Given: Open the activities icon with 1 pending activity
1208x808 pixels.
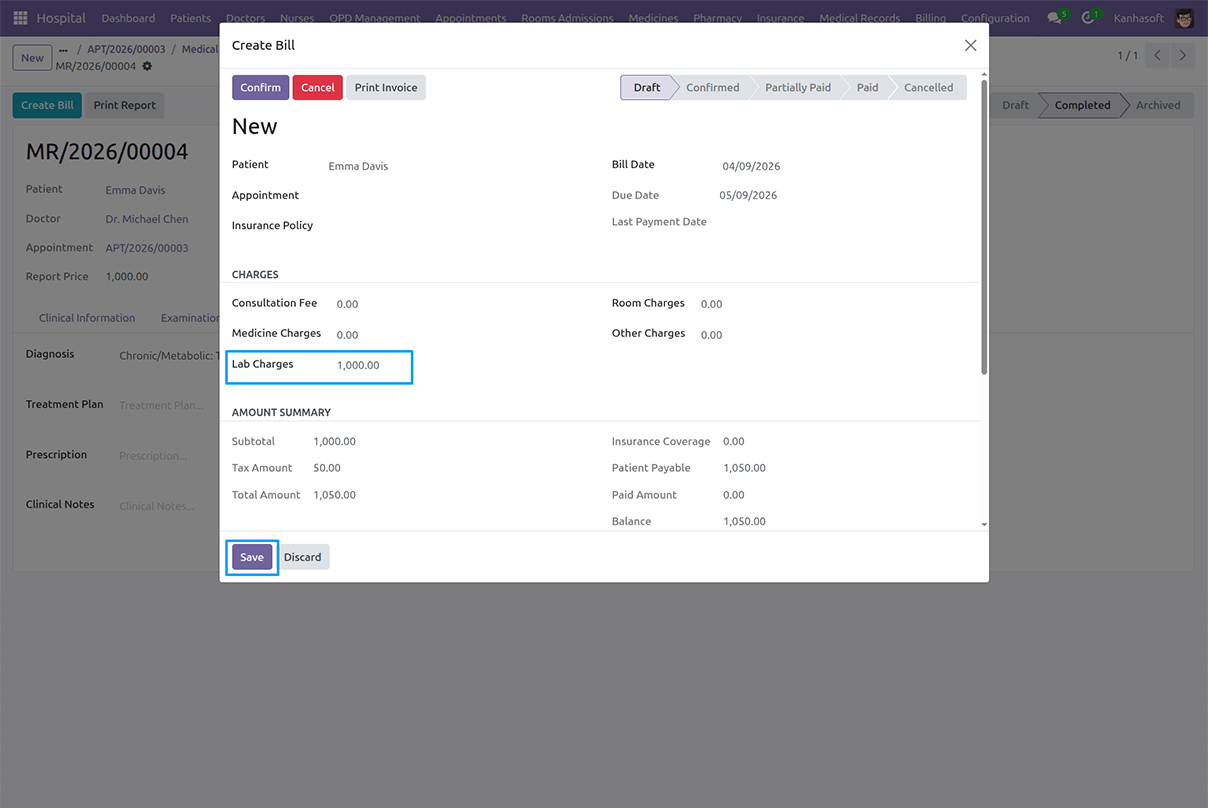Looking at the screenshot, I should pos(1089,17).
